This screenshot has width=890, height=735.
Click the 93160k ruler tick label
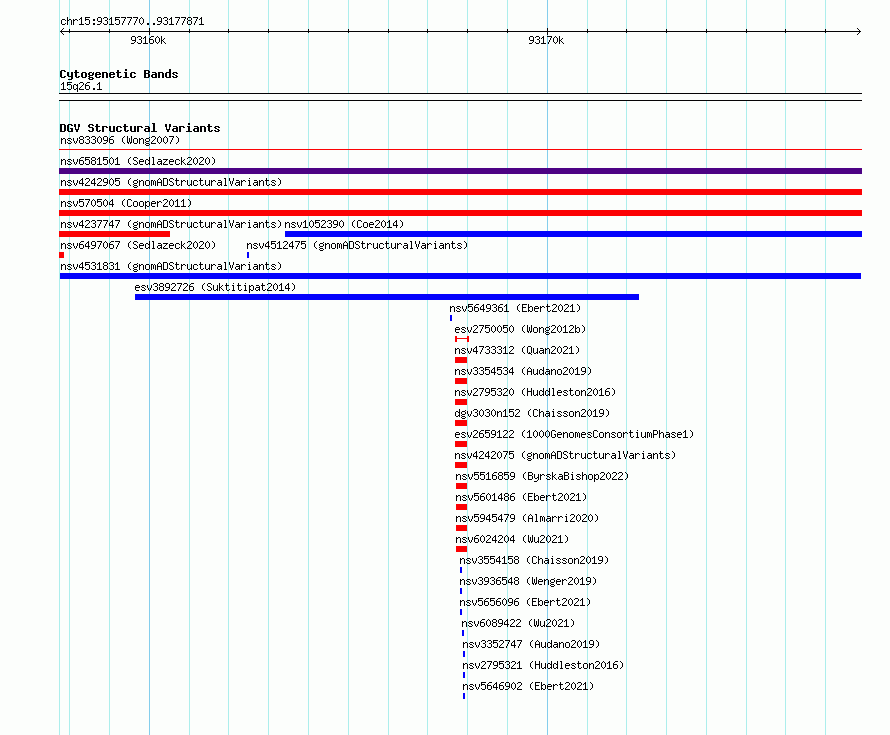pyautogui.click(x=148, y=40)
